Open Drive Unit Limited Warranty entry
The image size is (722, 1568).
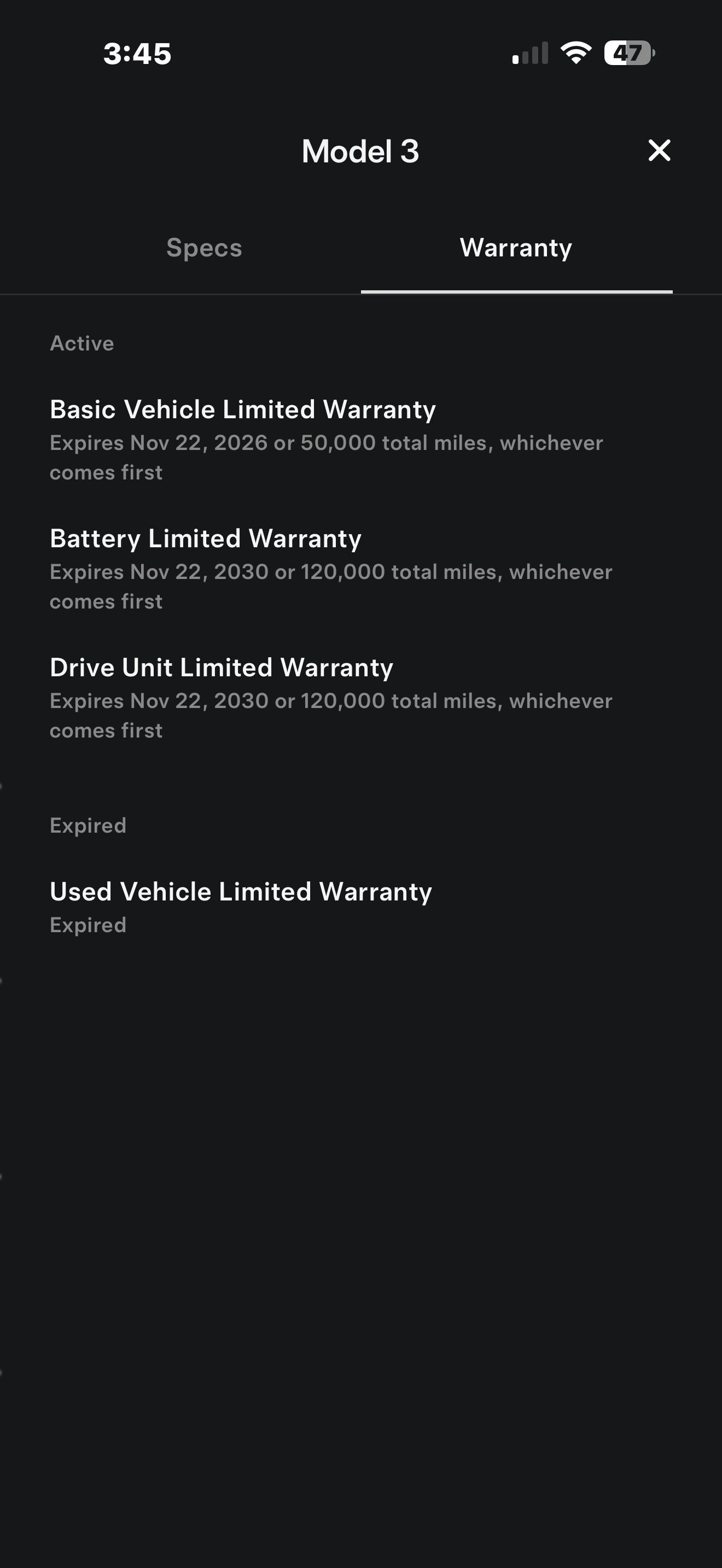(222, 668)
